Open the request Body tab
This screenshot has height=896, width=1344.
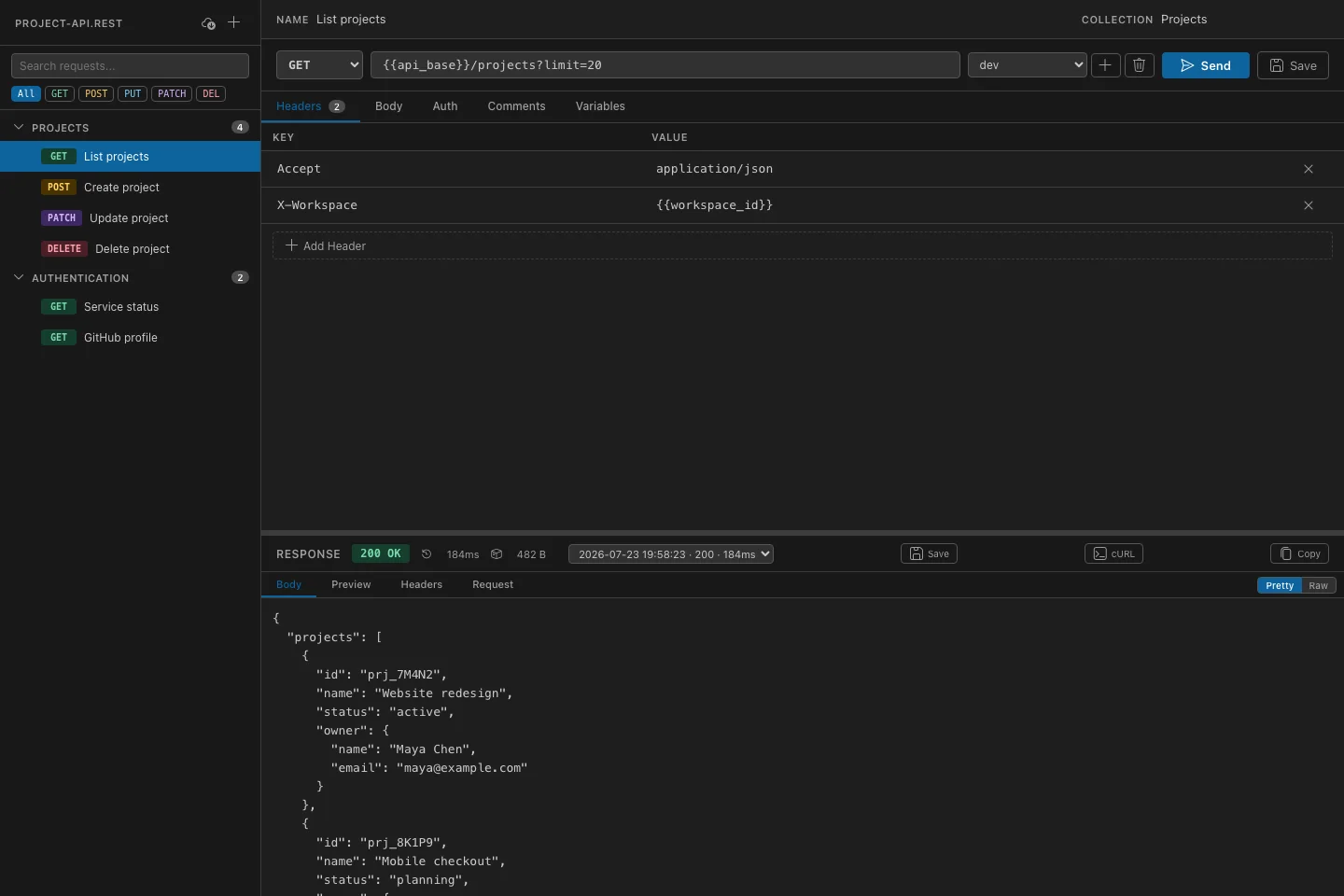(x=389, y=106)
